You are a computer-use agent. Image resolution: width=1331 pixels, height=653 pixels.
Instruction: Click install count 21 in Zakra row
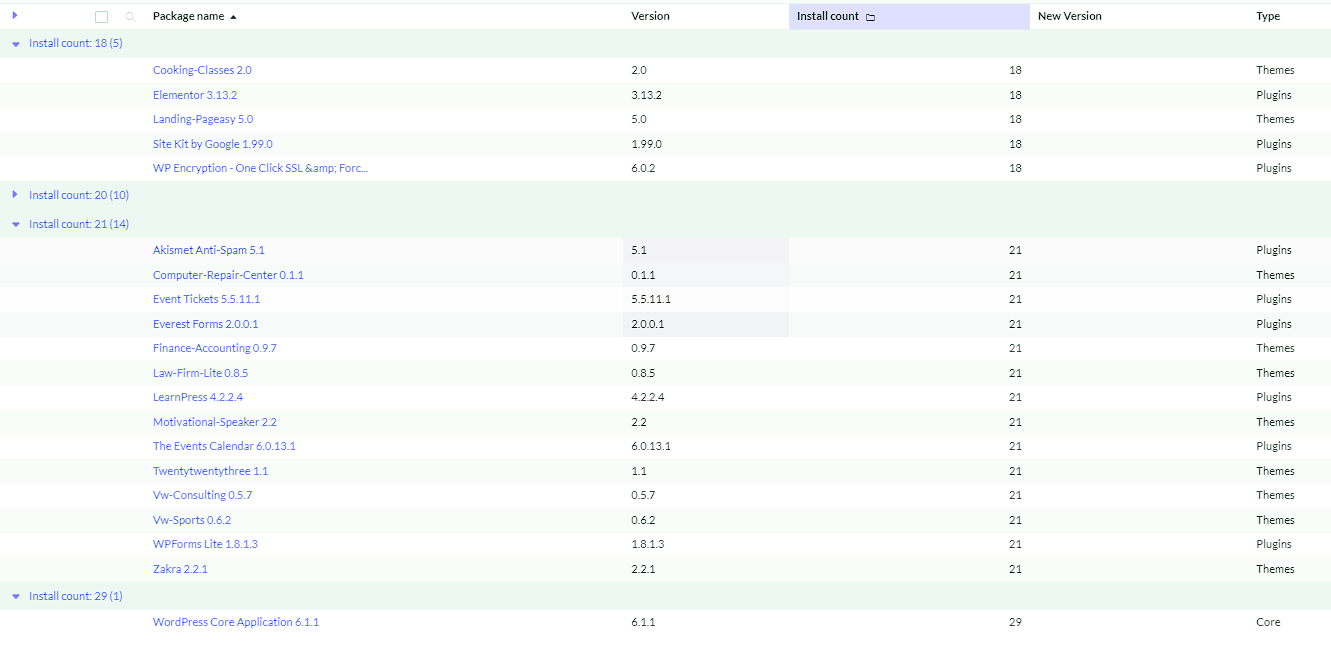[1015, 569]
